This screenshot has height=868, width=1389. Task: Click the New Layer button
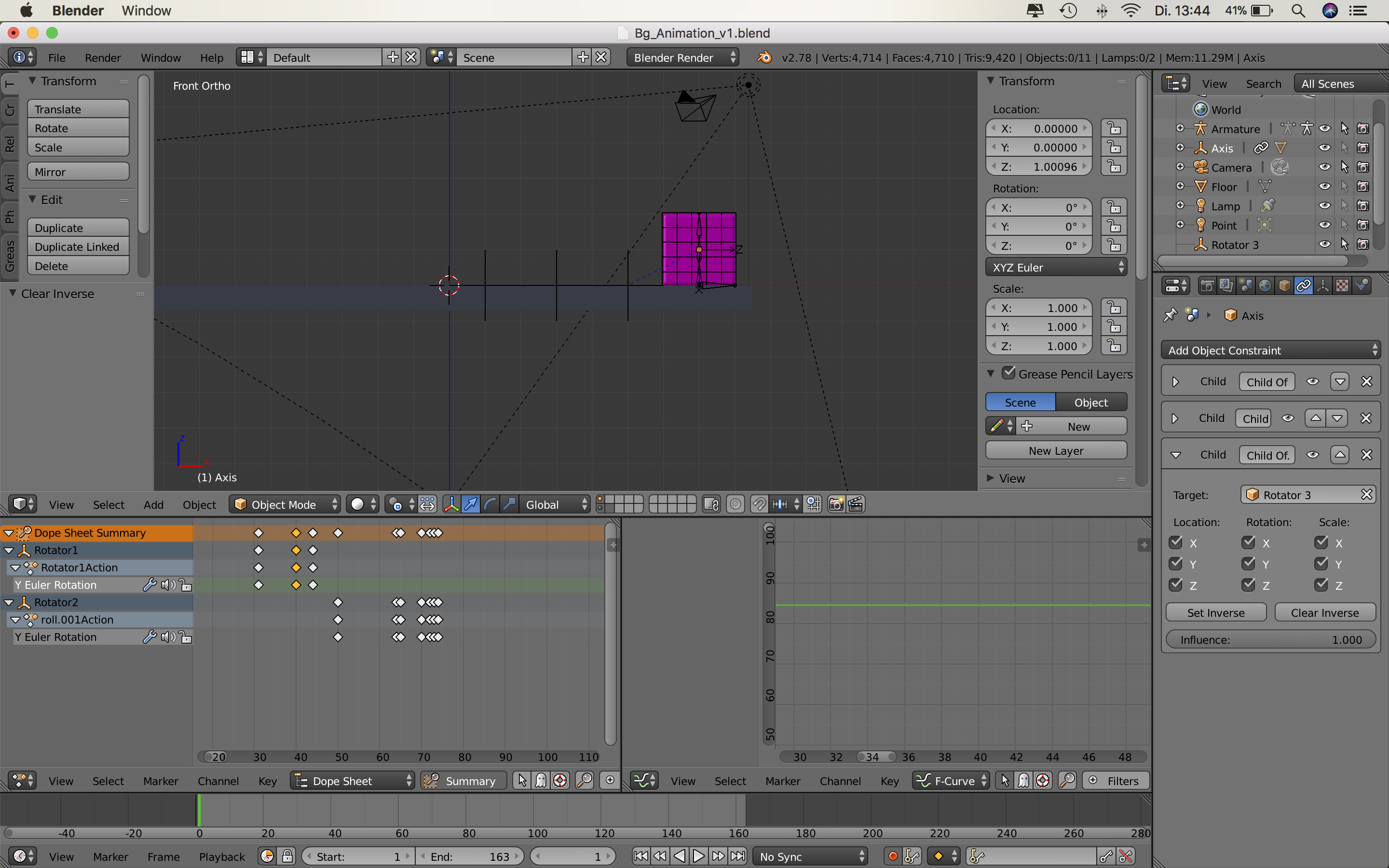(x=1056, y=450)
